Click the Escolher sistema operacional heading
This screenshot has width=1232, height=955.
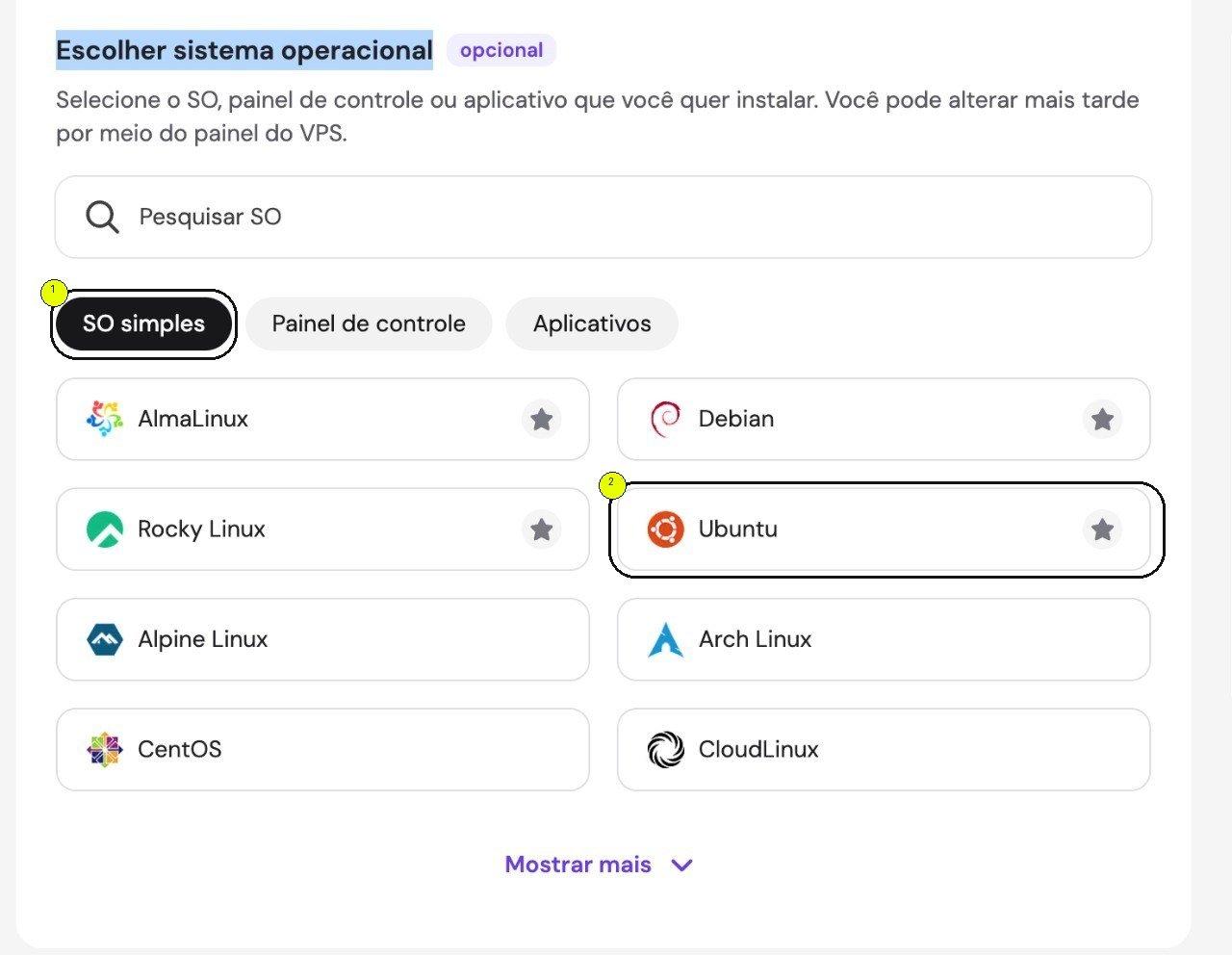[x=244, y=50]
